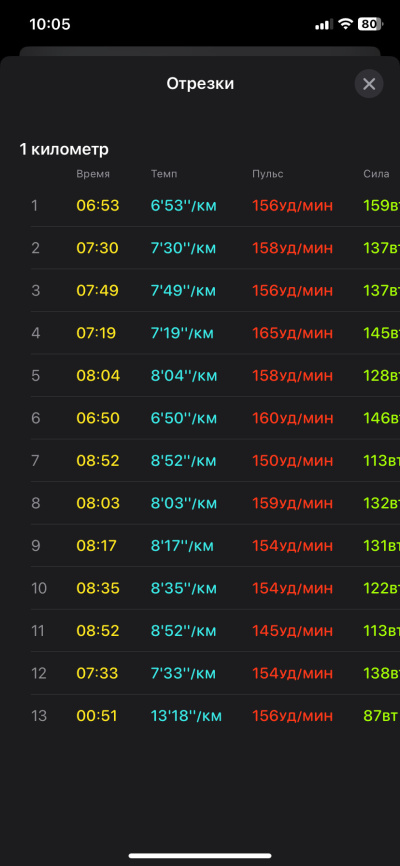The height and width of the screenshot is (866, 400).
Task: Tap pulse 165уд/мин in split 4
Action: (x=293, y=333)
